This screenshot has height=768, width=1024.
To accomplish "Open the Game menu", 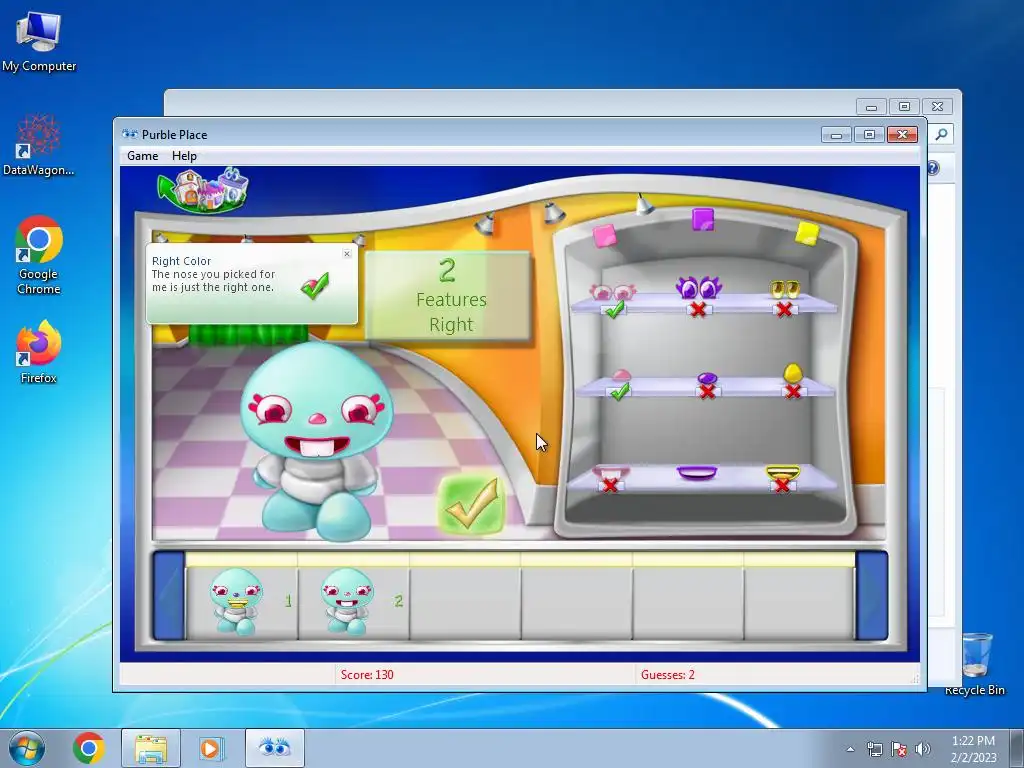I will point(142,156).
